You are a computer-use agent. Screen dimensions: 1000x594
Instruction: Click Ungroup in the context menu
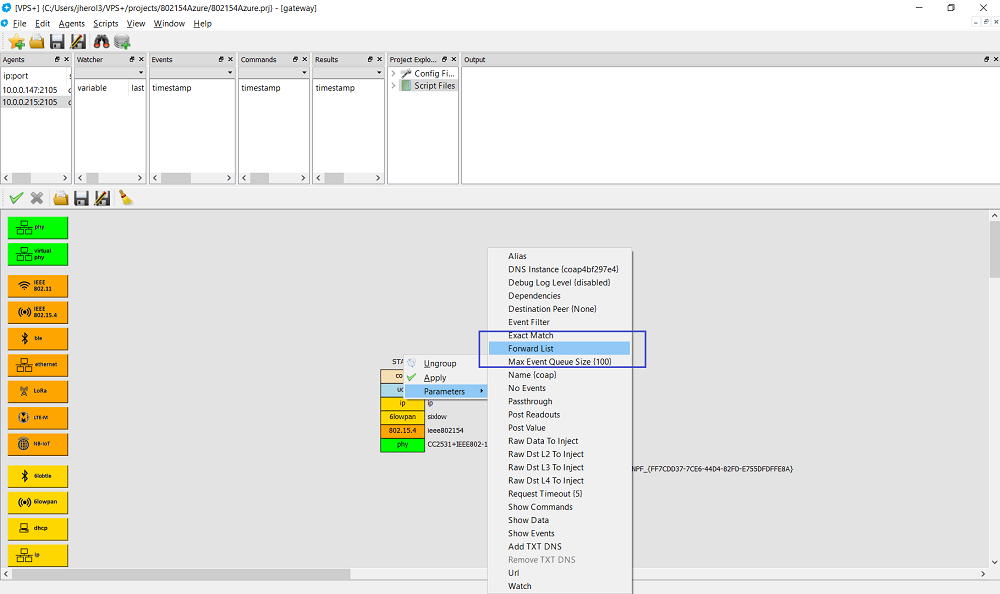pos(440,363)
